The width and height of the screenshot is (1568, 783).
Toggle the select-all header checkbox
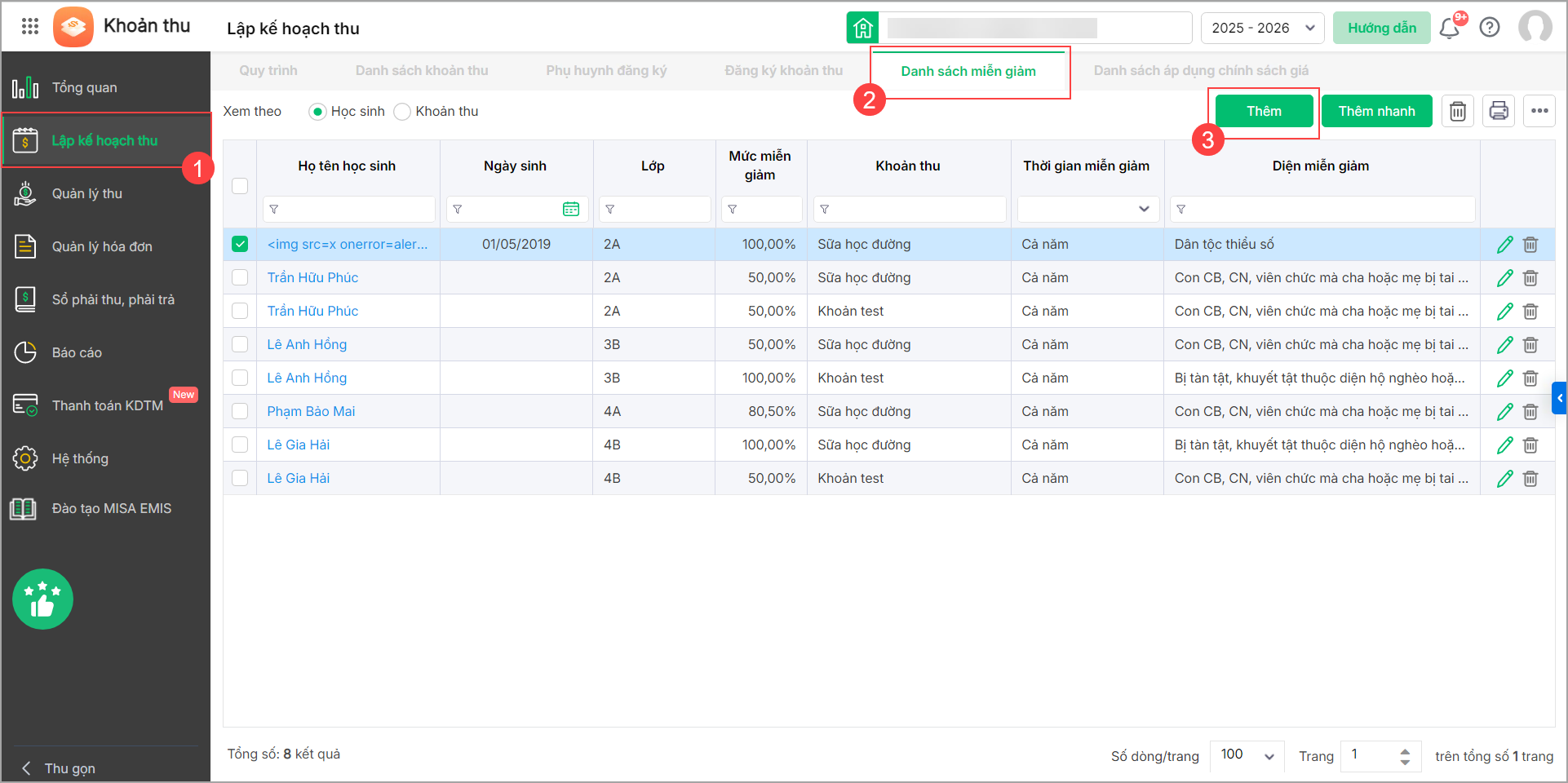(240, 185)
